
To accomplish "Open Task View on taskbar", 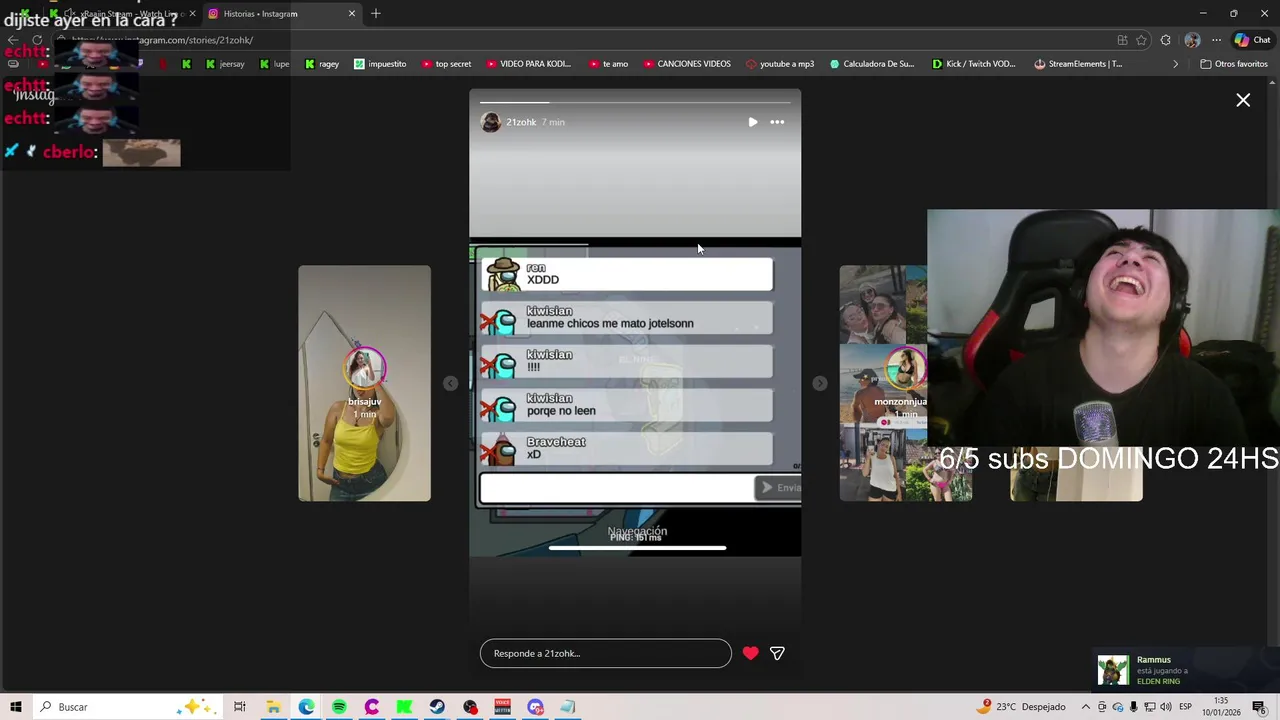I will pos(240,707).
